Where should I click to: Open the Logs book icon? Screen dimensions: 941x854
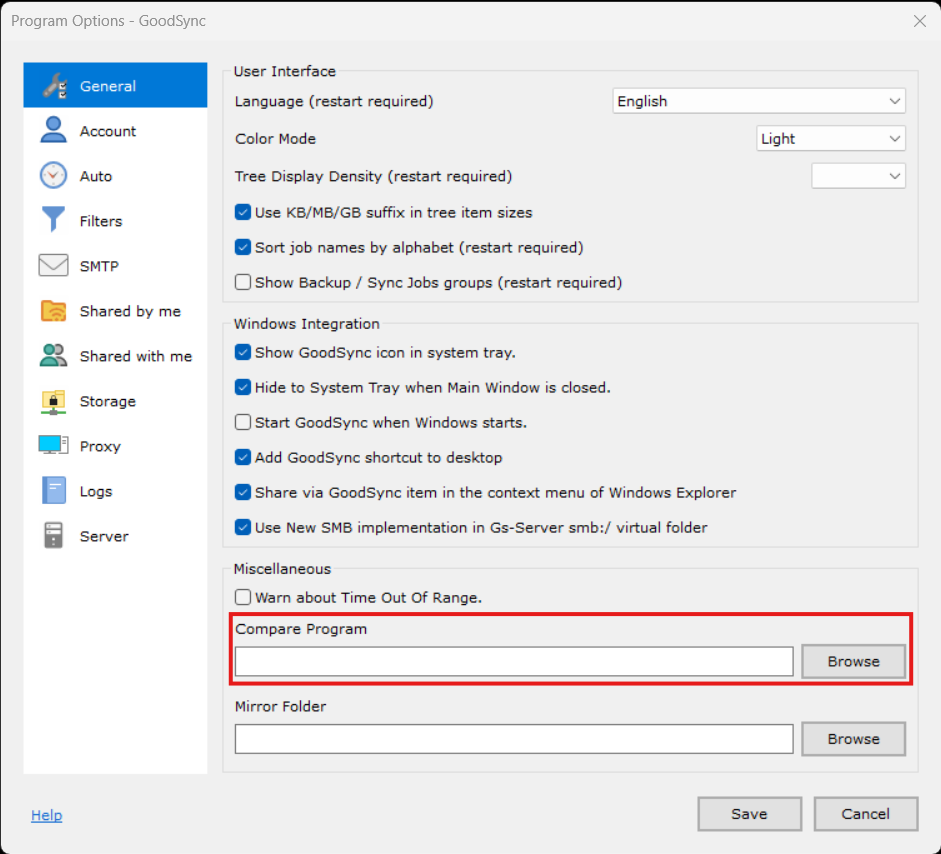[53, 491]
